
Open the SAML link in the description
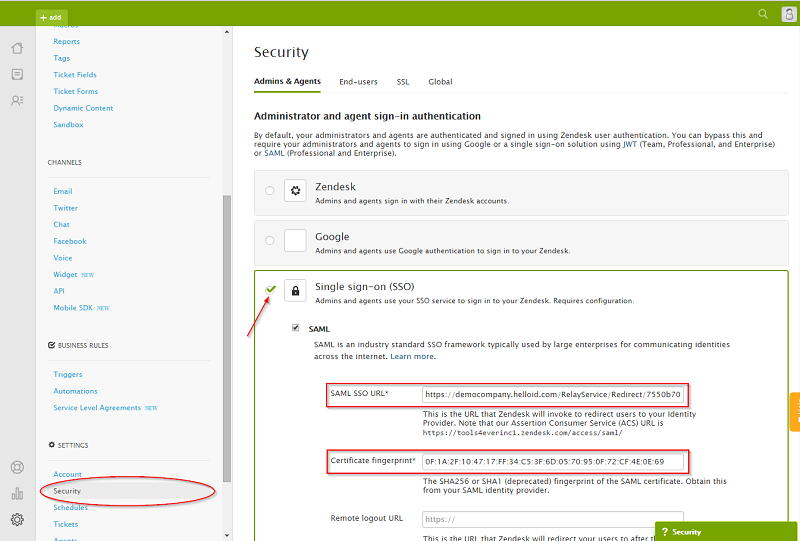[x=274, y=153]
